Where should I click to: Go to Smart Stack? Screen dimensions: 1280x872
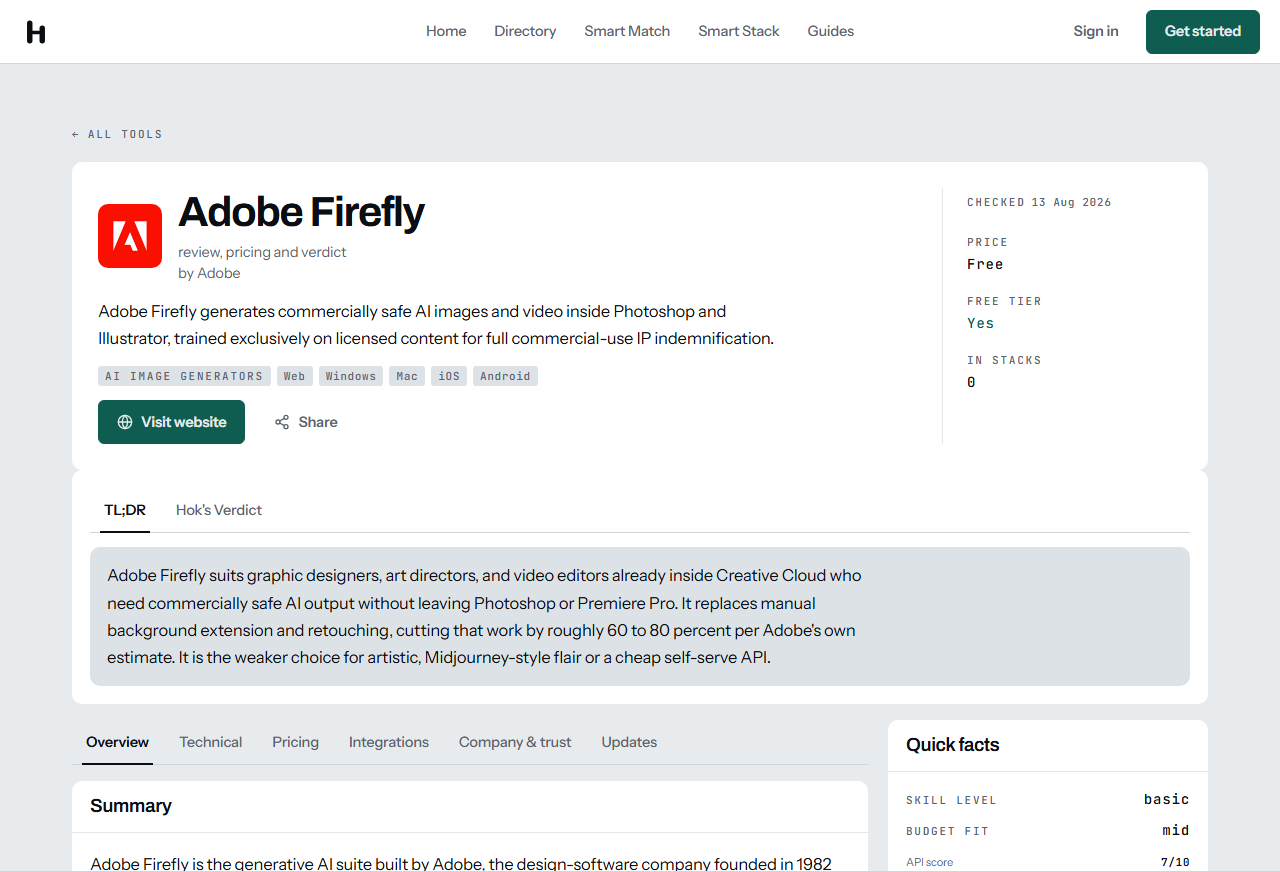[x=739, y=31]
